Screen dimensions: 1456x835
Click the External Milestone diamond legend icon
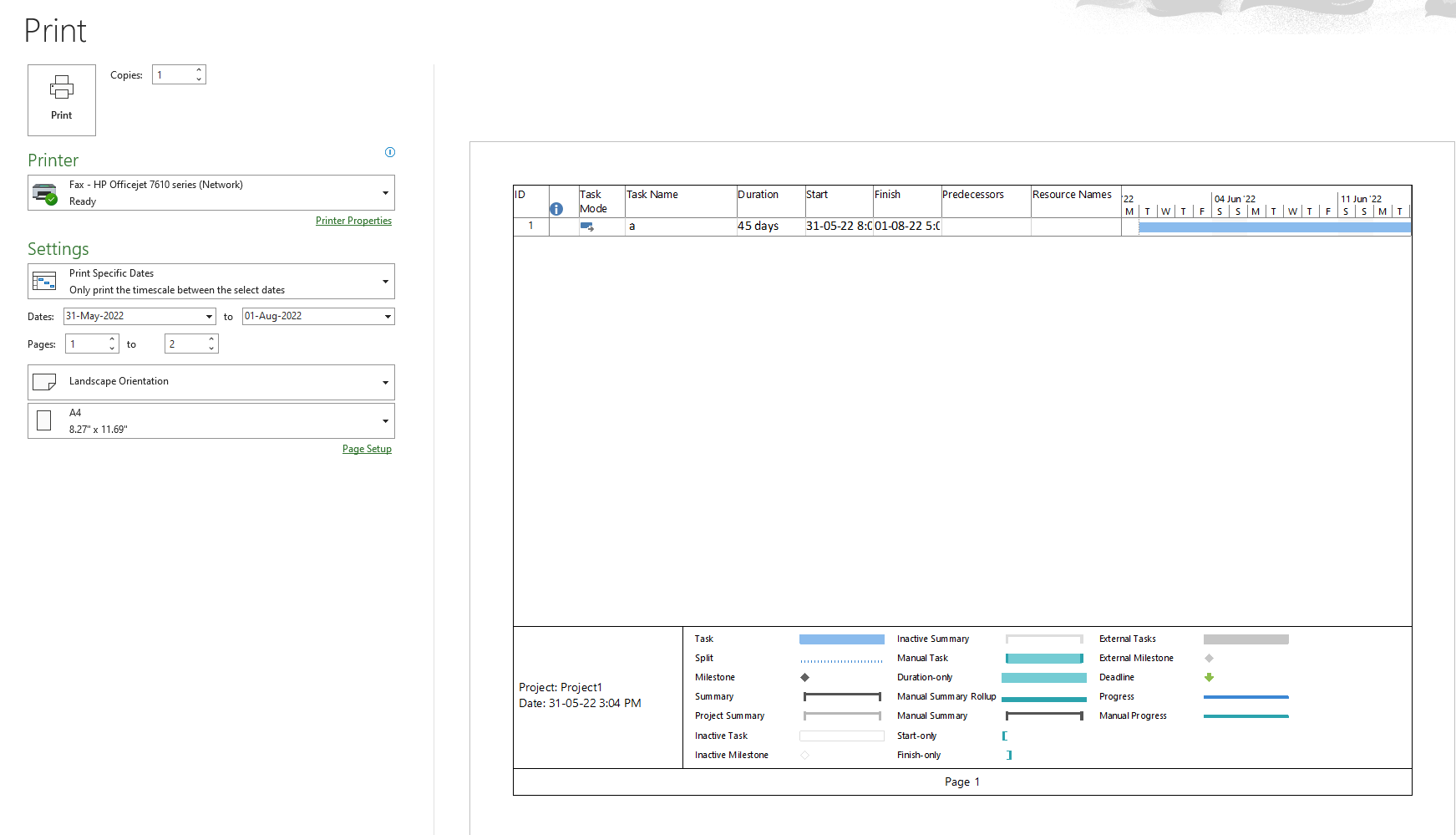(x=1209, y=659)
